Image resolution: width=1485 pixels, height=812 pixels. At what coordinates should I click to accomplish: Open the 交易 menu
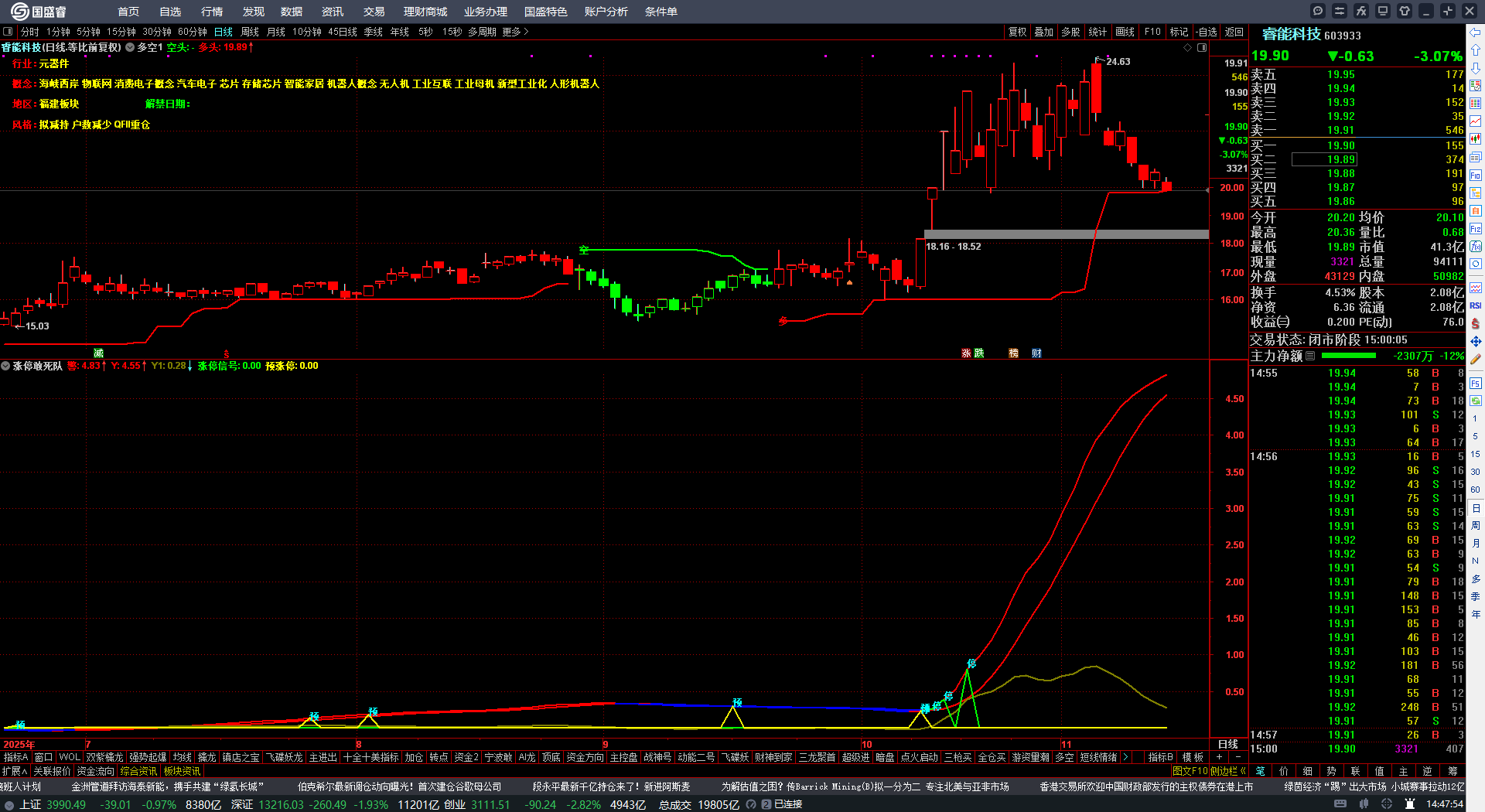tap(374, 12)
